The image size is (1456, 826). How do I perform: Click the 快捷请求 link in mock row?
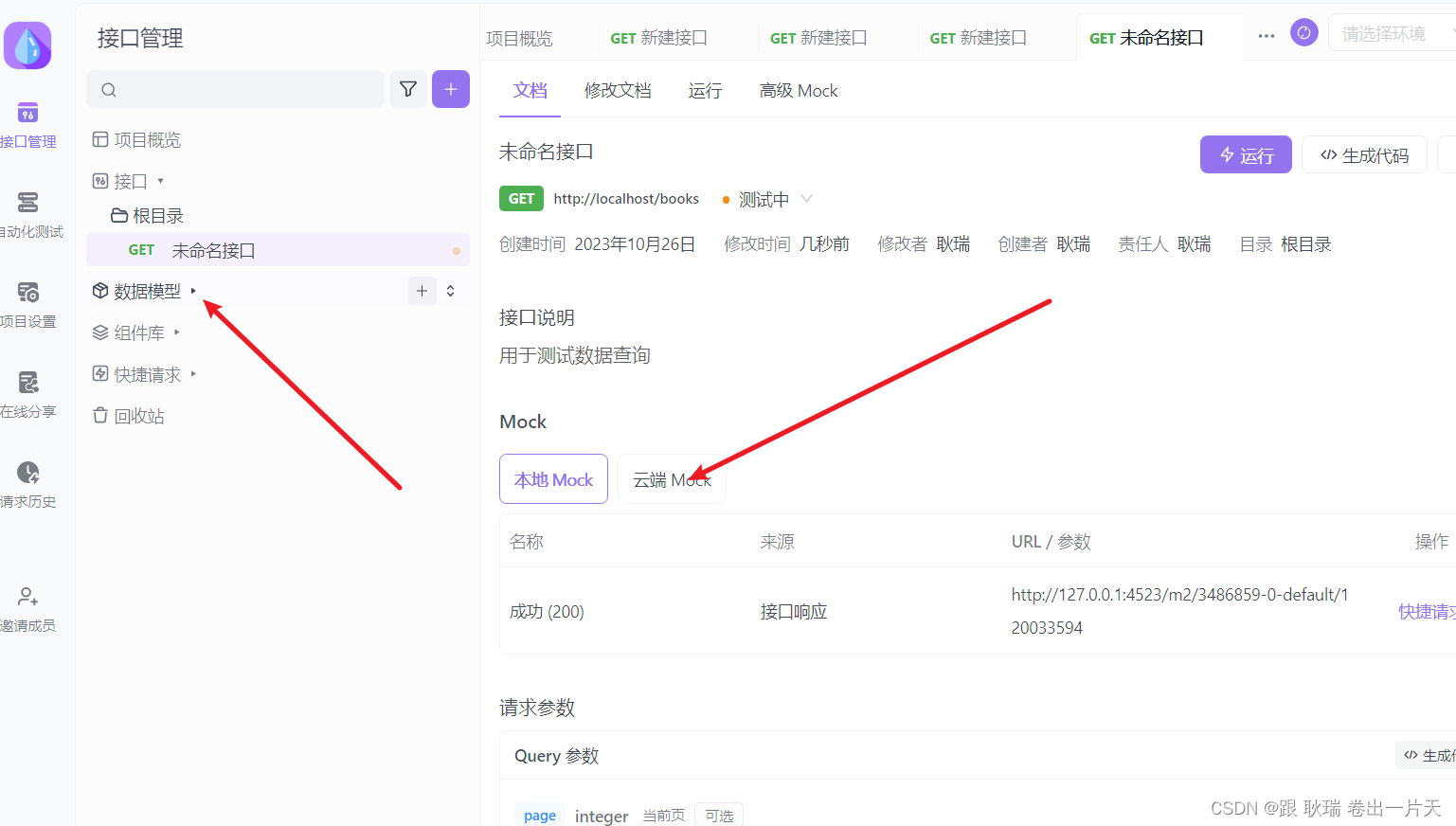tap(1427, 612)
